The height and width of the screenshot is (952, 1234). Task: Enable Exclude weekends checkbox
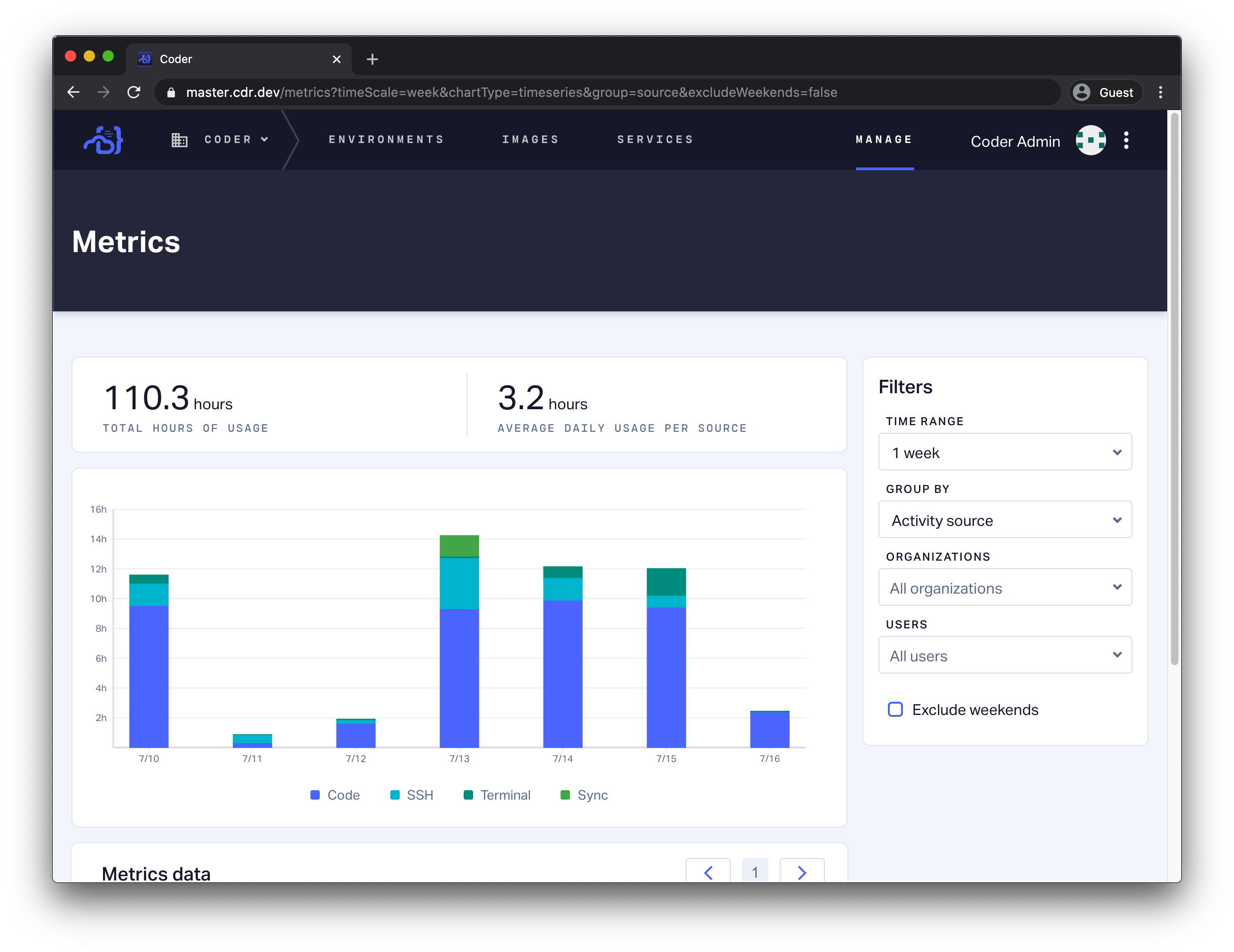click(895, 709)
